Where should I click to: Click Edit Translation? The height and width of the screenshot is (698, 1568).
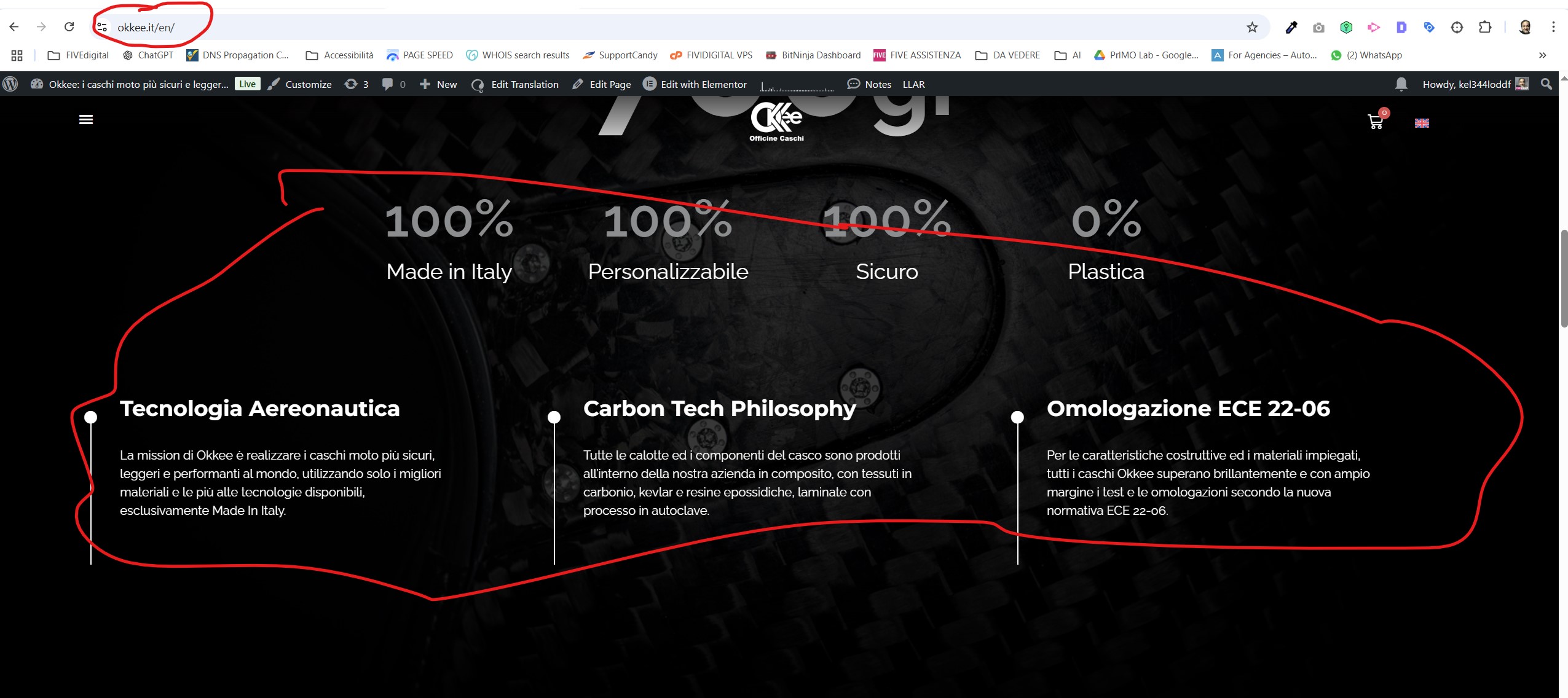[x=515, y=84]
